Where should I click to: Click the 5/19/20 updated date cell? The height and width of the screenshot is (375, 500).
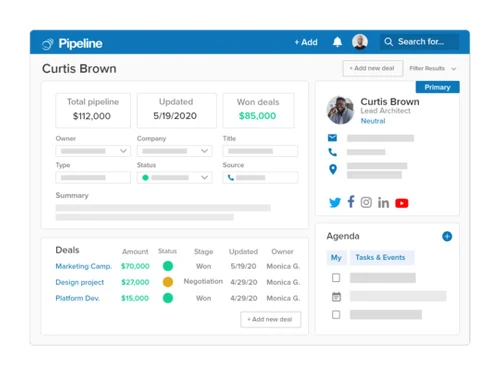pos(243,266)
